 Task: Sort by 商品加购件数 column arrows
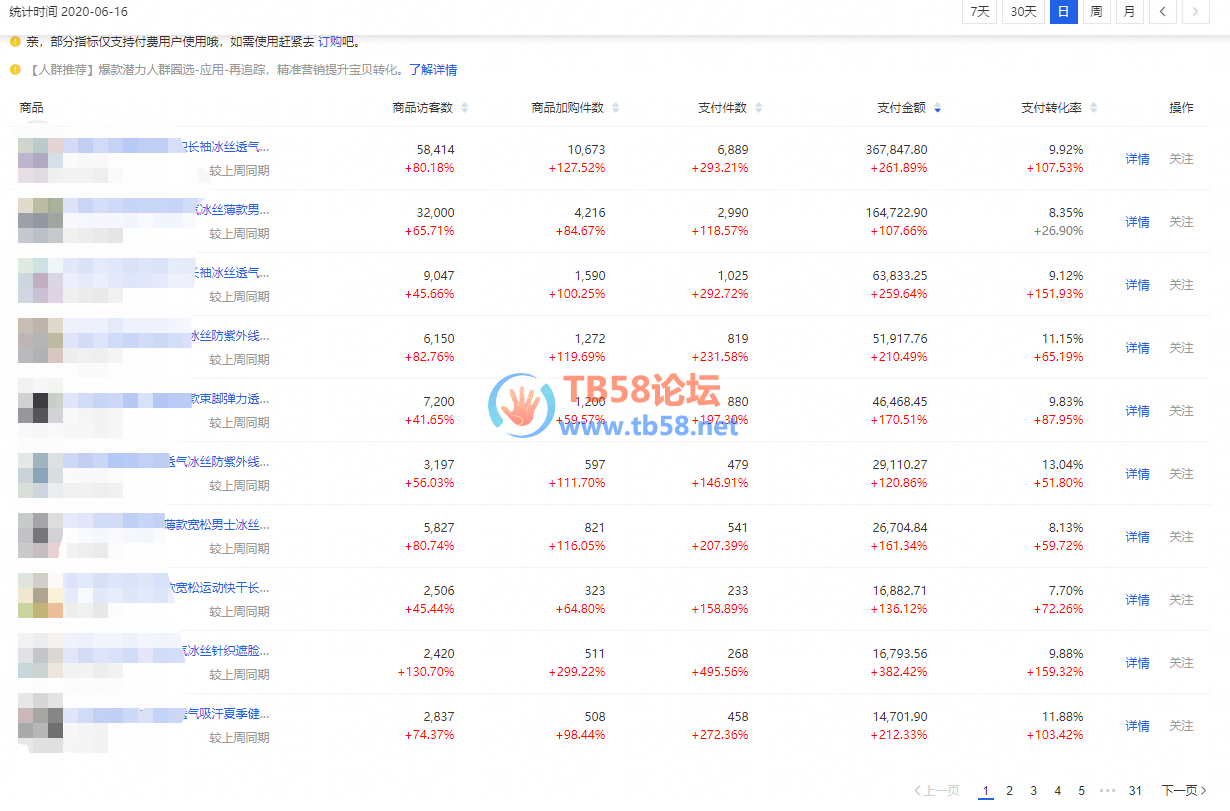point(615,108)
